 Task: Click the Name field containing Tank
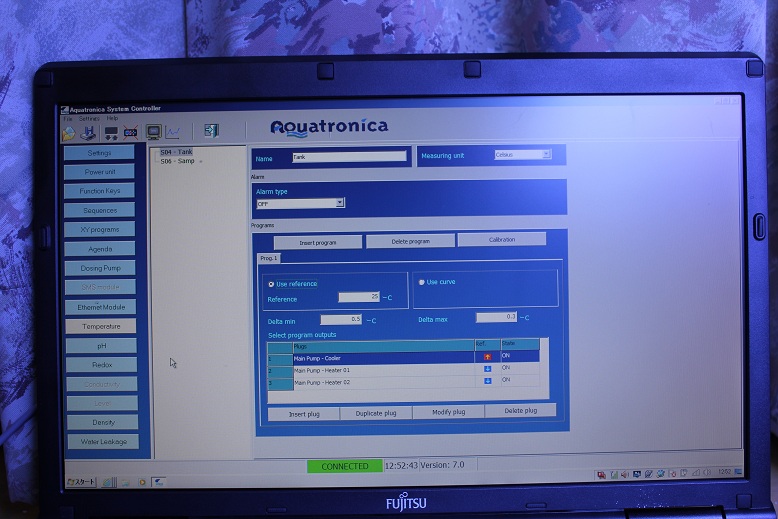point(349,157)
